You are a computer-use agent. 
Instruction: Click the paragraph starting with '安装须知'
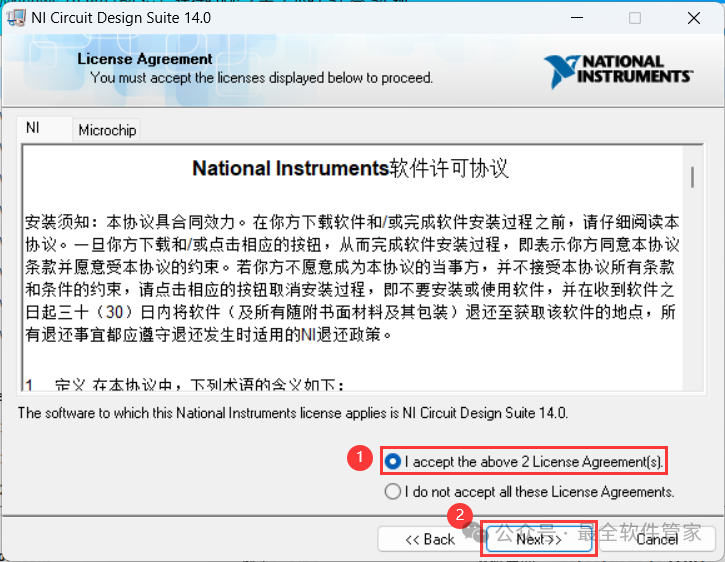(352, 278)
